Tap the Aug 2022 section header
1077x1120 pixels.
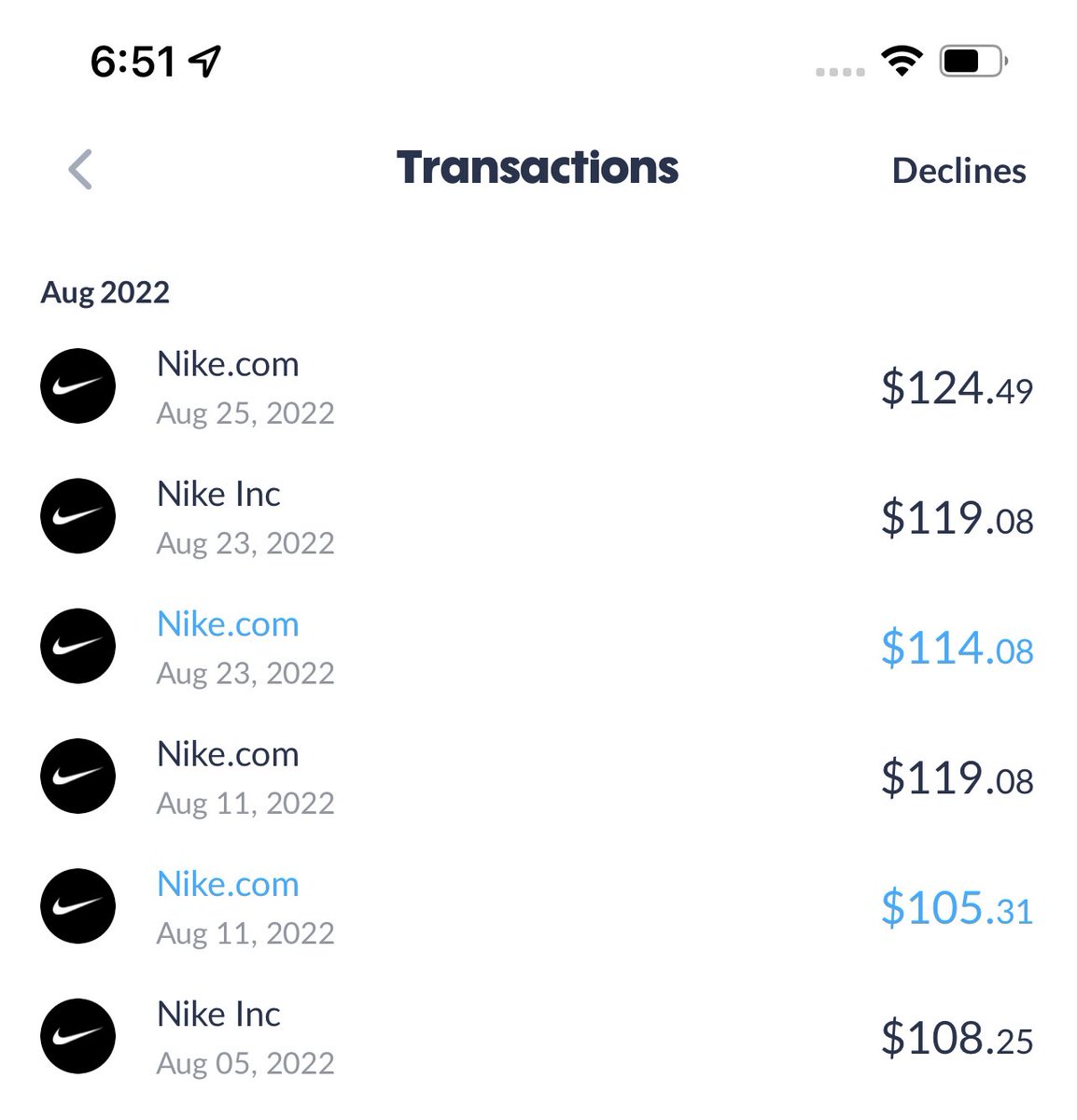coord(105,292)
